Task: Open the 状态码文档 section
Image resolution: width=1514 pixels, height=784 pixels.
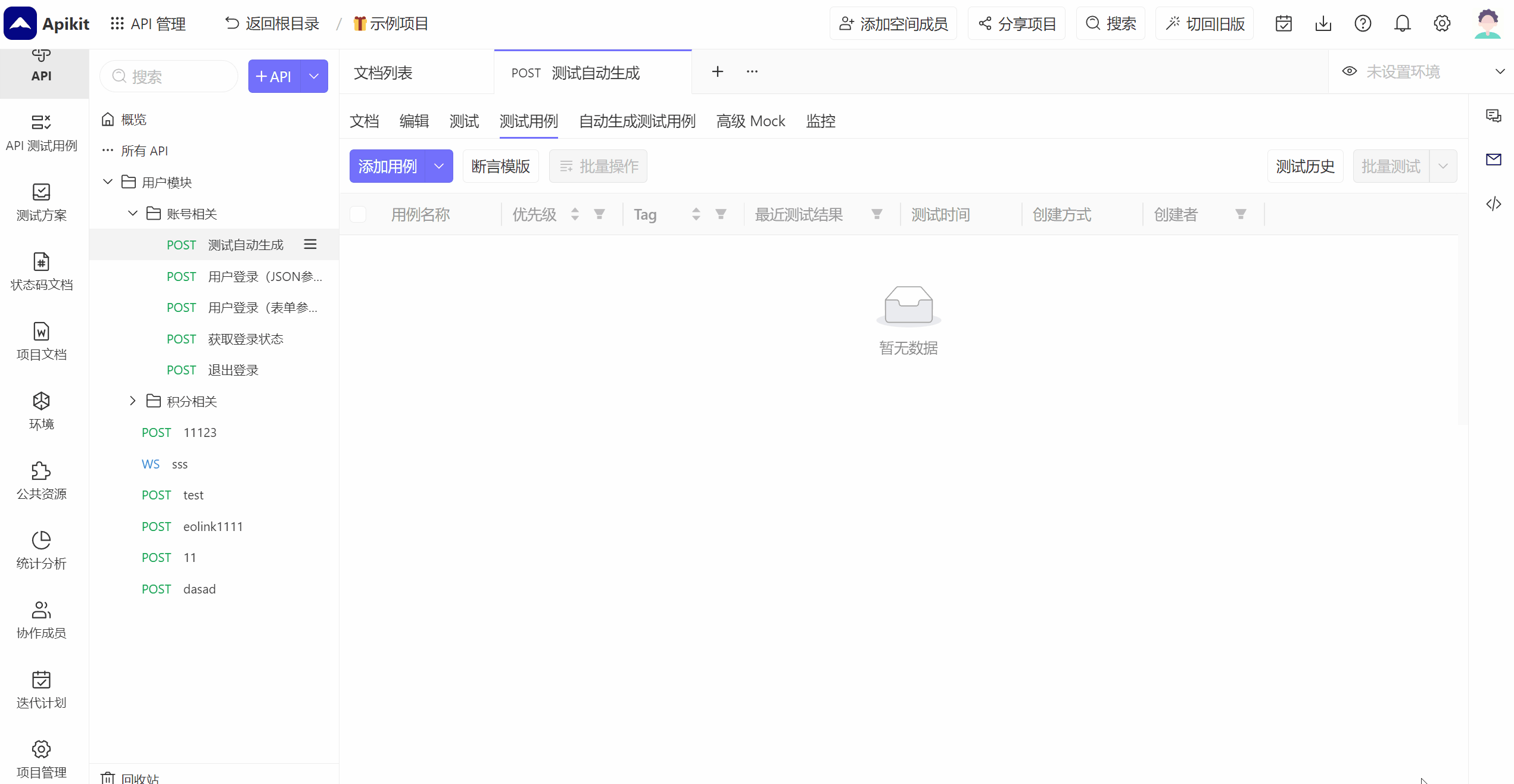Action: [x=41, y=272]
